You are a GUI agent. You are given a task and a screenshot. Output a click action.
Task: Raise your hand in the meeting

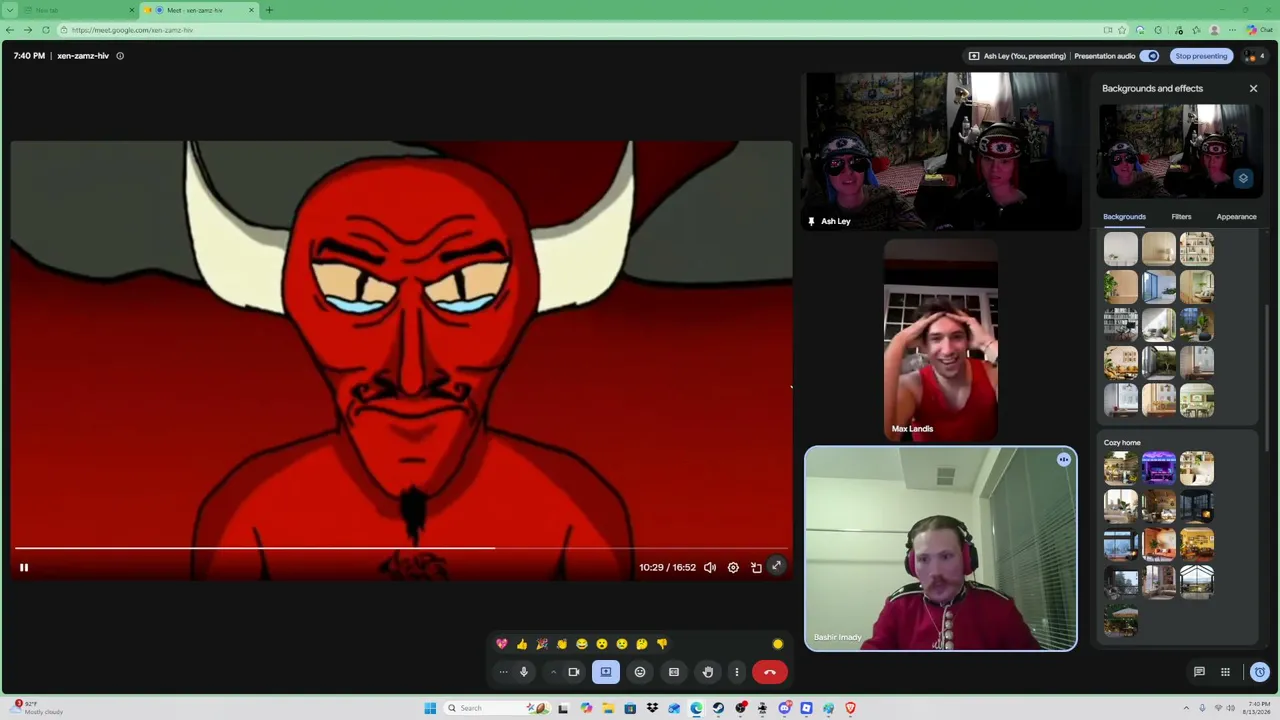pos(707,672)
